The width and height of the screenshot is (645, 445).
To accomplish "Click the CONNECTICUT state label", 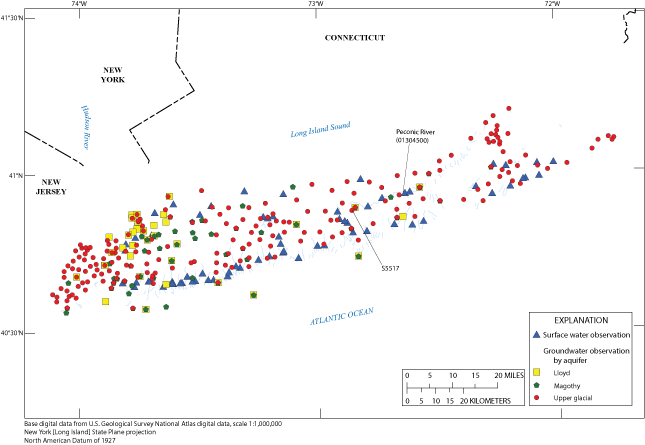I will (354, 37).
